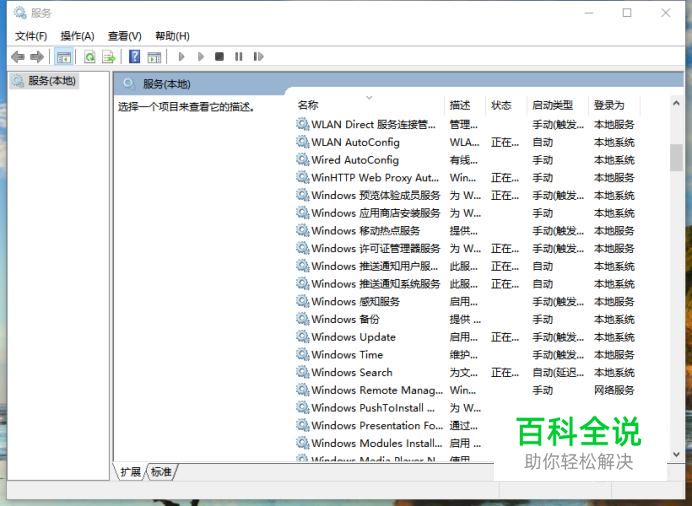Click the services window title icon
692x506 pixels.
click(x=20, y=13)
